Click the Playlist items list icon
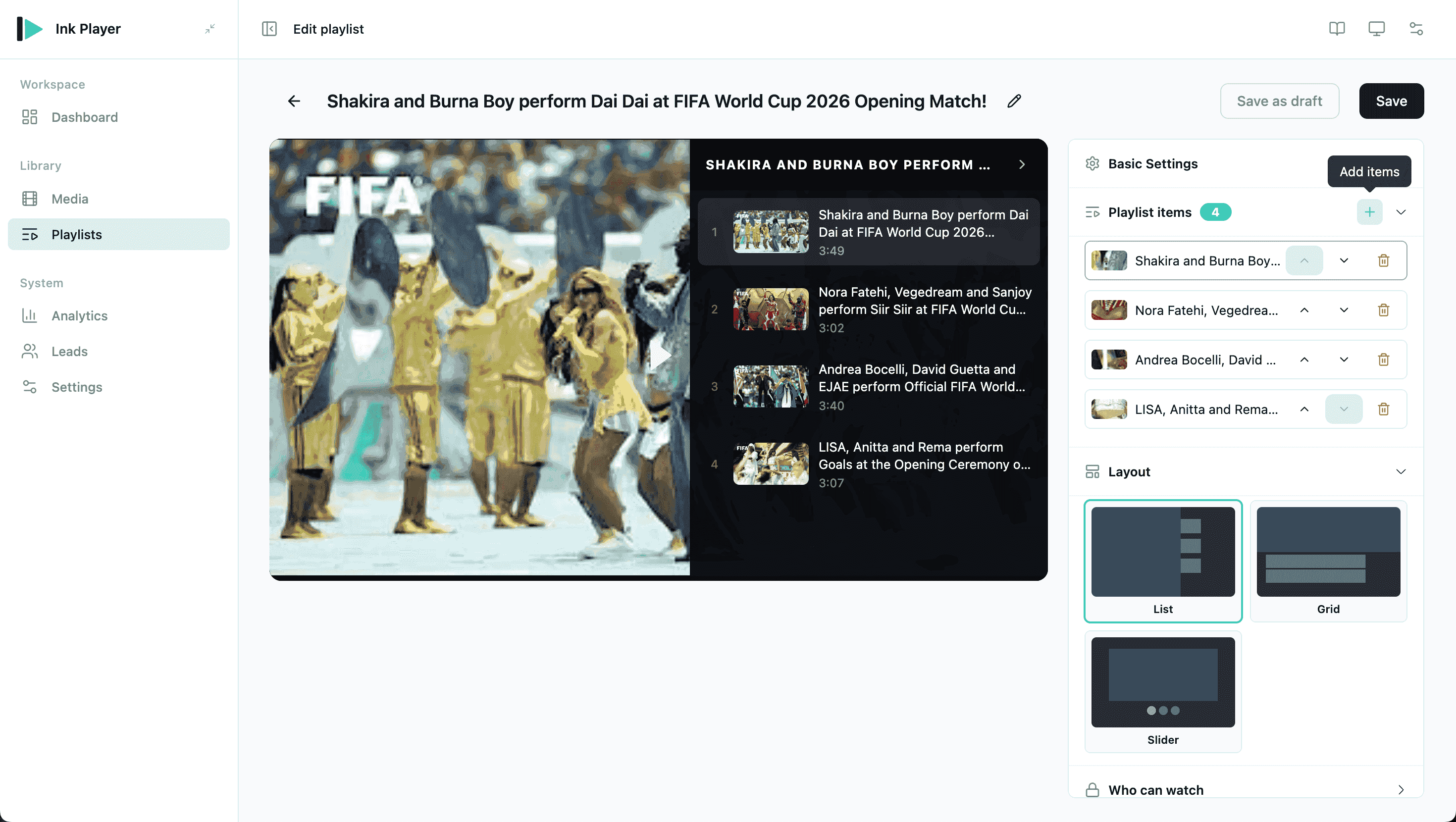The image size is (1456, 822). coord(1092,212)
